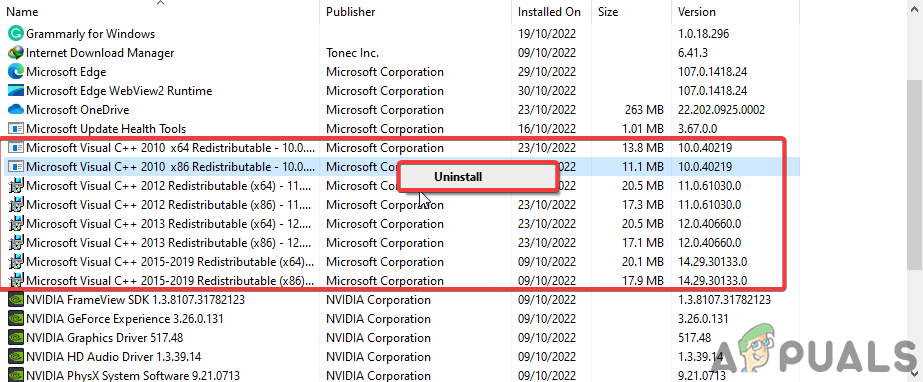Screen dimensions: 923x382
Task: Click the Microsoft Edge WebView2 Runtime icon
Action: click(16, 91)
